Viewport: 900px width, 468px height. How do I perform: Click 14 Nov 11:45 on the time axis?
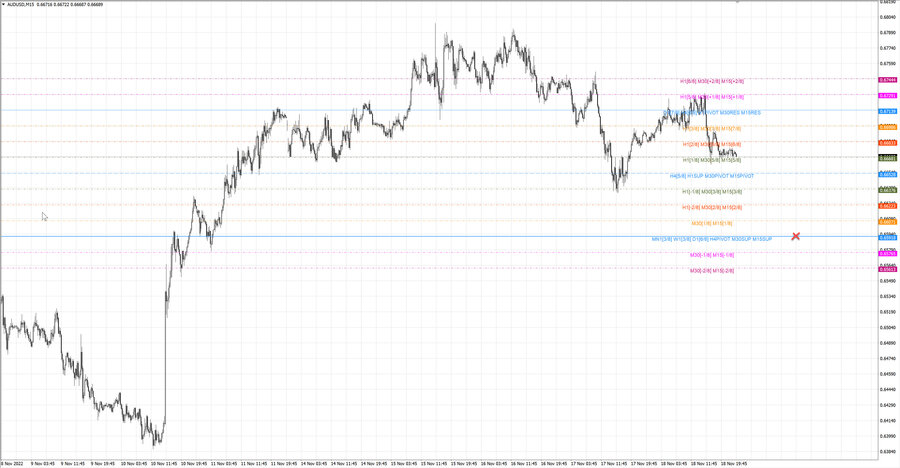343,463
